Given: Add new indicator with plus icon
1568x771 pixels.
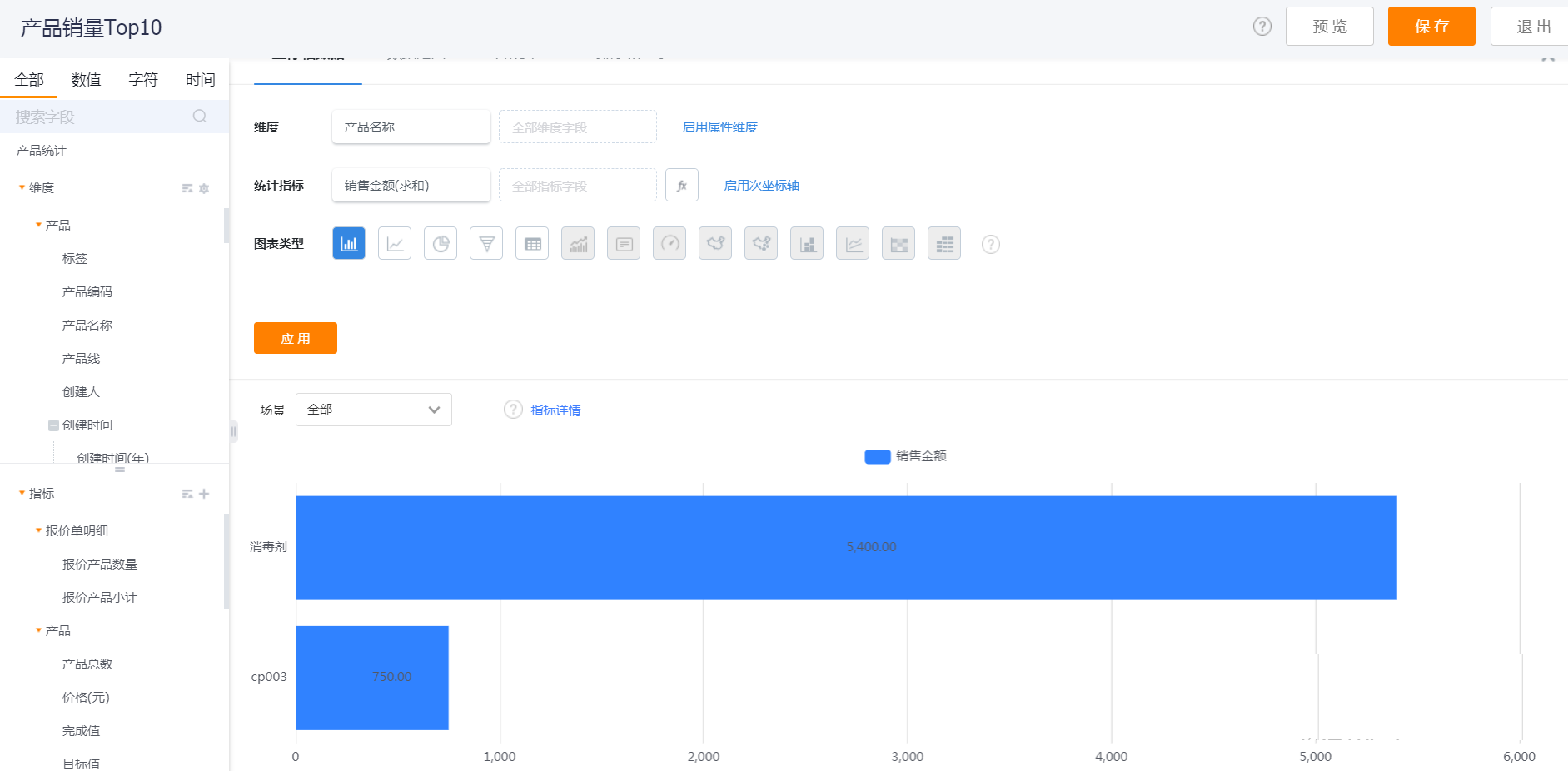Looking at the screenshot, I should pos(204,494).
